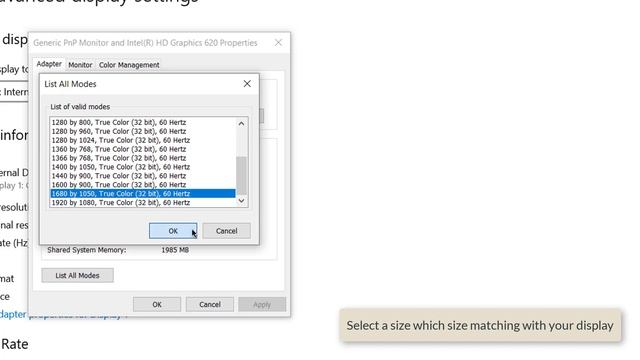Click Apply in the Properties window
Viewport: 640px width, 360px height.
[x=262, y=304]
